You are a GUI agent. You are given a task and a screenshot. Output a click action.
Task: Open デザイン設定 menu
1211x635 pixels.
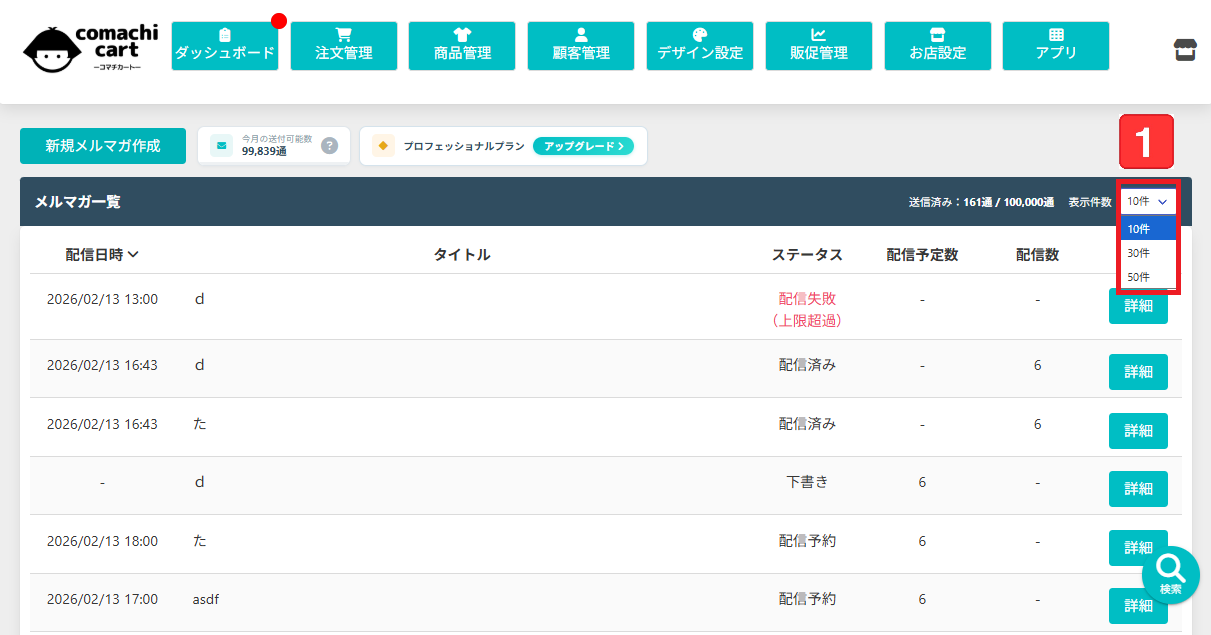[x=700, y=46]
